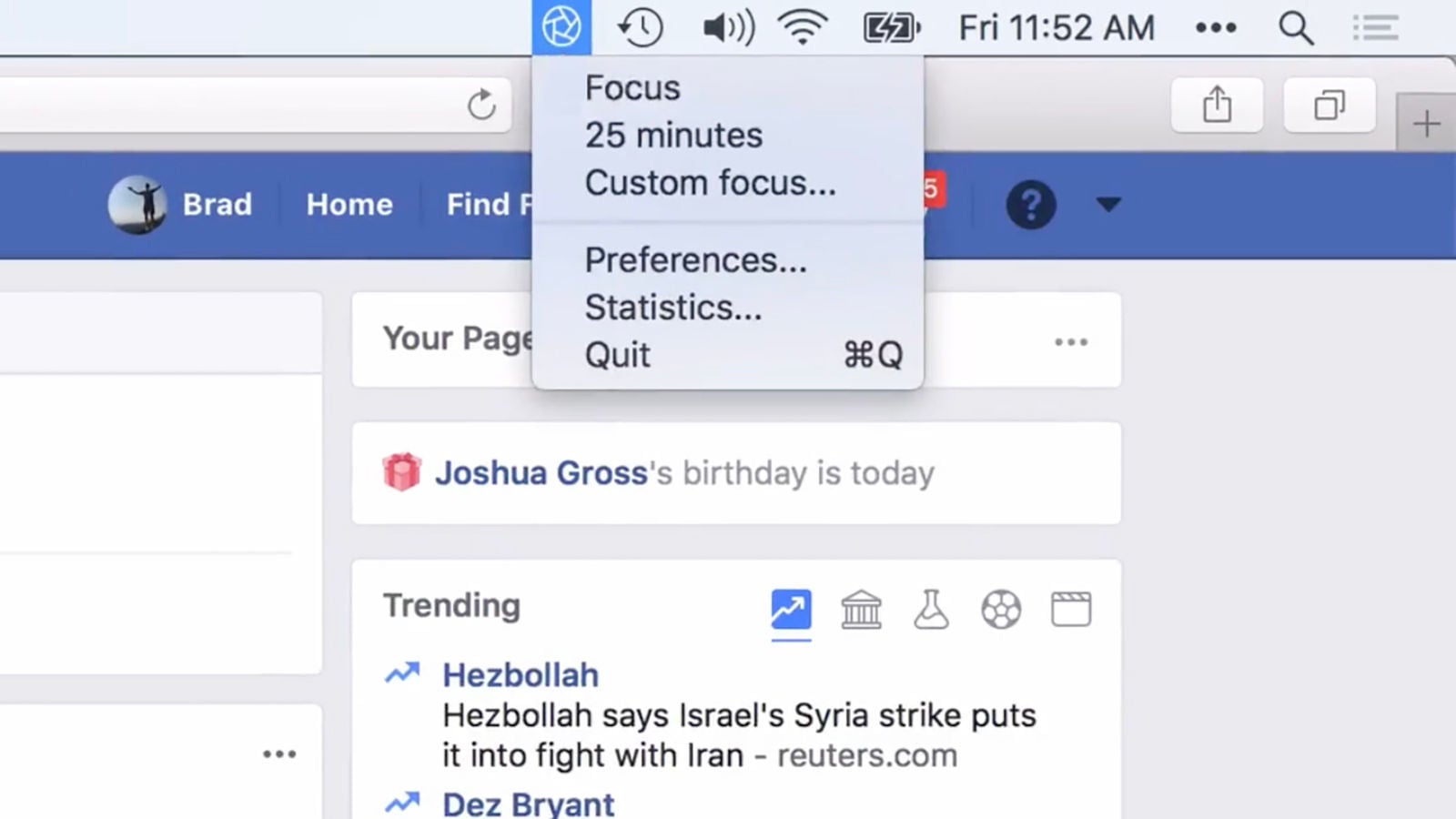Reload the page with the refresh icon
The width and height of the screenshot is (1456, 819).
pyautogui.click(x=481, y=105)
